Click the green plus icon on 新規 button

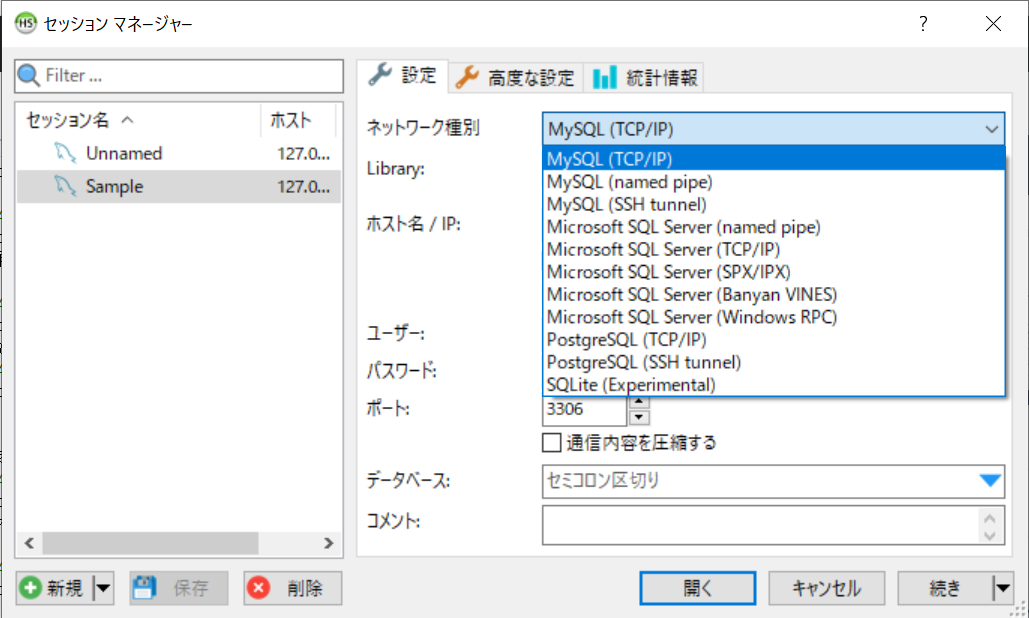click(x=30, y=587)
